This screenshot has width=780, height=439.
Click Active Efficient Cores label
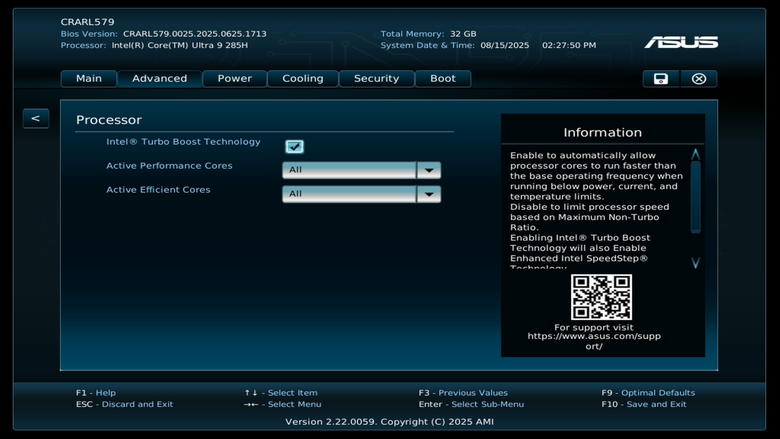coord(158,189)
